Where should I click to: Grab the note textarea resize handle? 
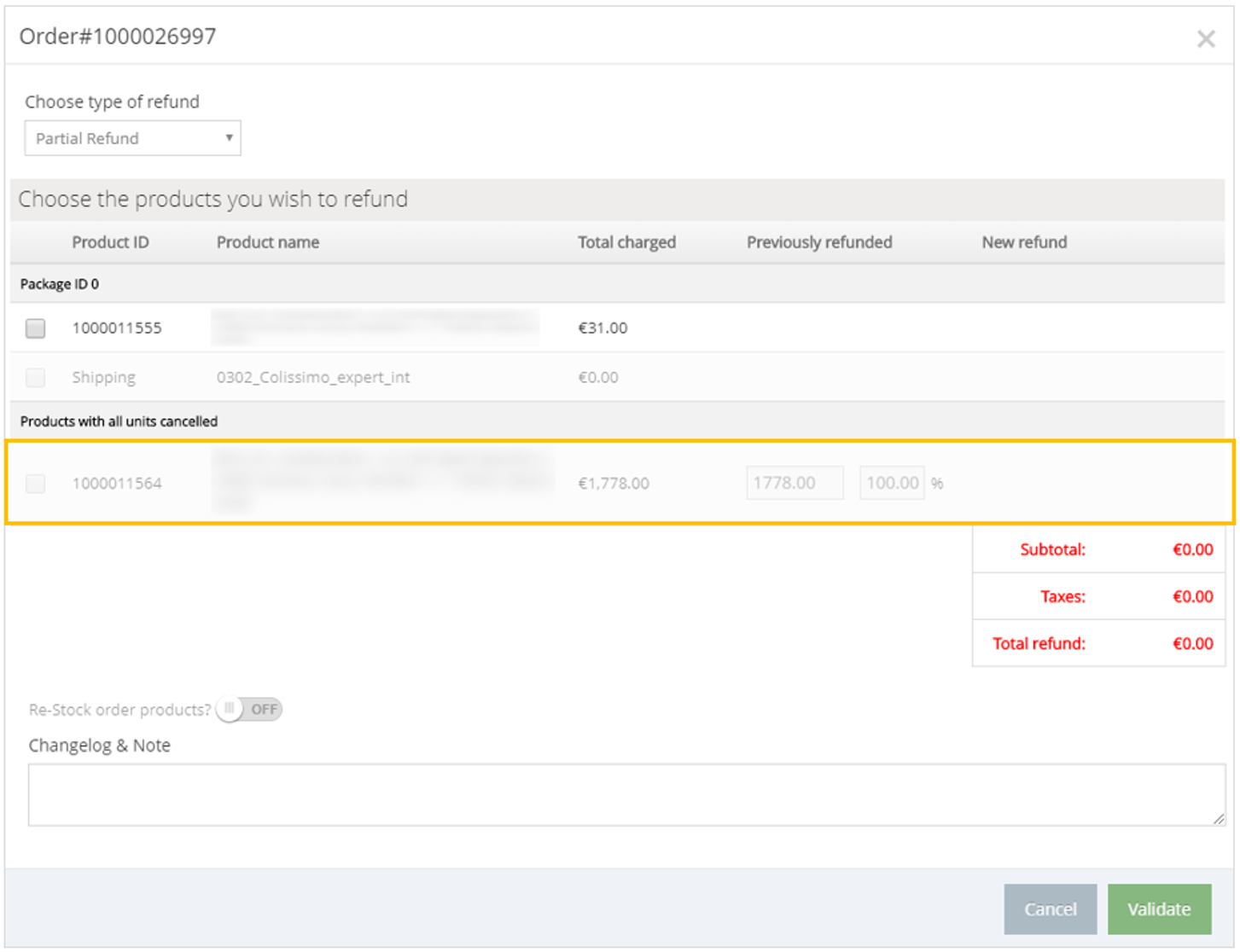point(1218,819)
